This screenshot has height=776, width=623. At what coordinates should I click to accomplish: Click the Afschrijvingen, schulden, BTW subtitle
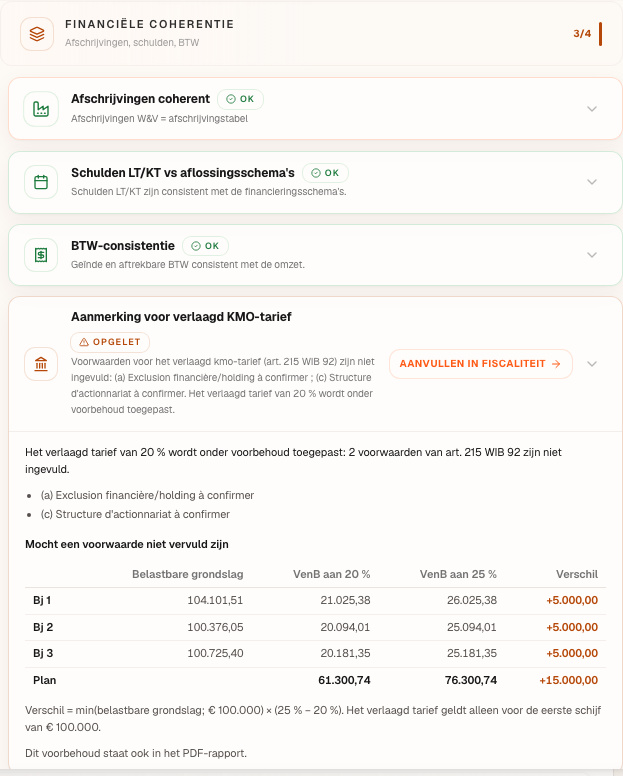point(132,43)
